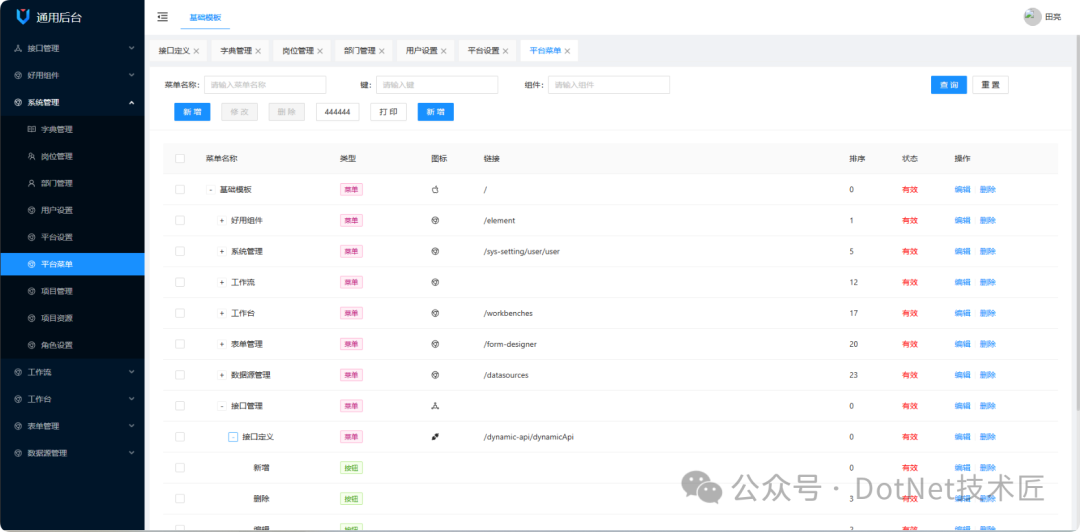Screen dimensions: 1080x532
Task: Click the user avatar at top right
Action: (x=1032, y=17)
